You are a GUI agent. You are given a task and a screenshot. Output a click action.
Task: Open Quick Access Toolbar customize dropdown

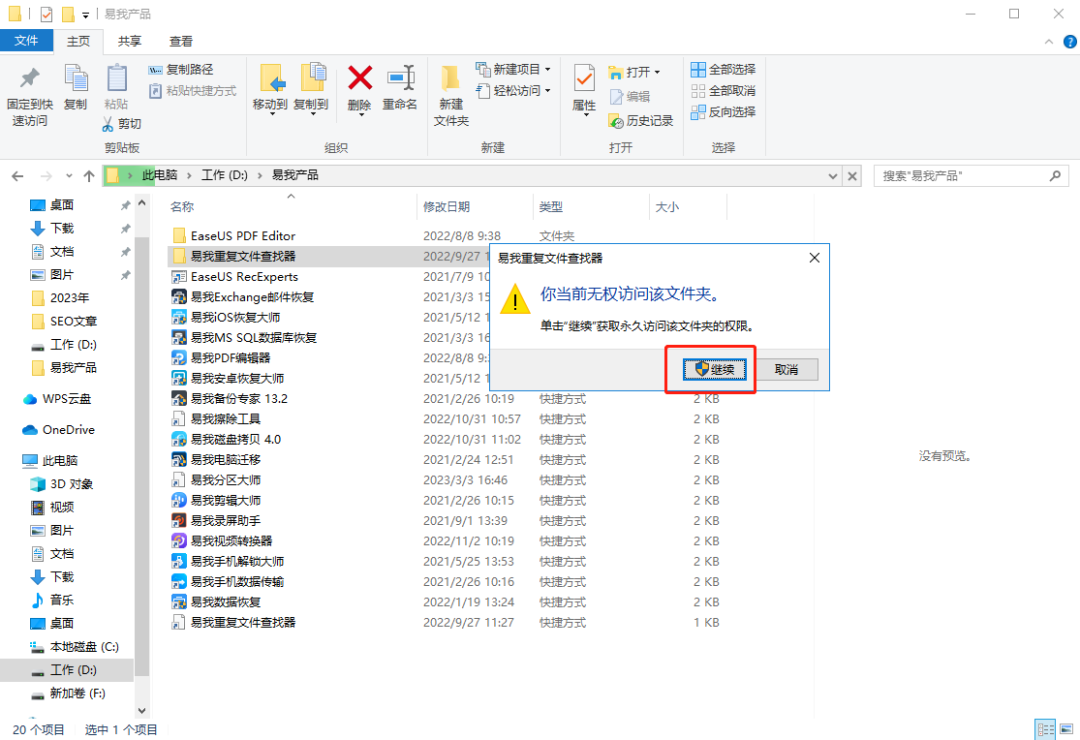86,14
